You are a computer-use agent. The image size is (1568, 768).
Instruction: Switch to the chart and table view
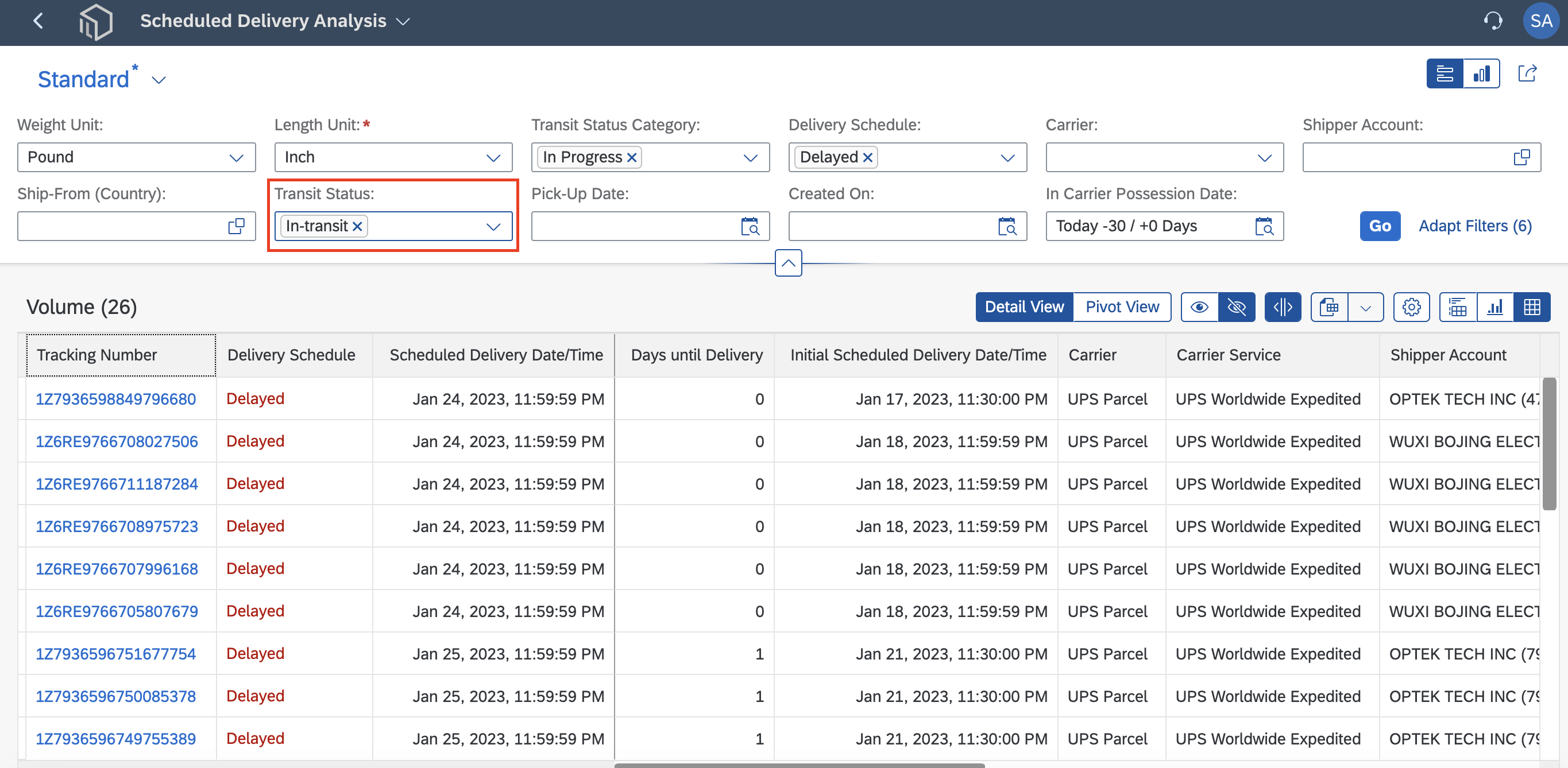tap(1457, 307)
